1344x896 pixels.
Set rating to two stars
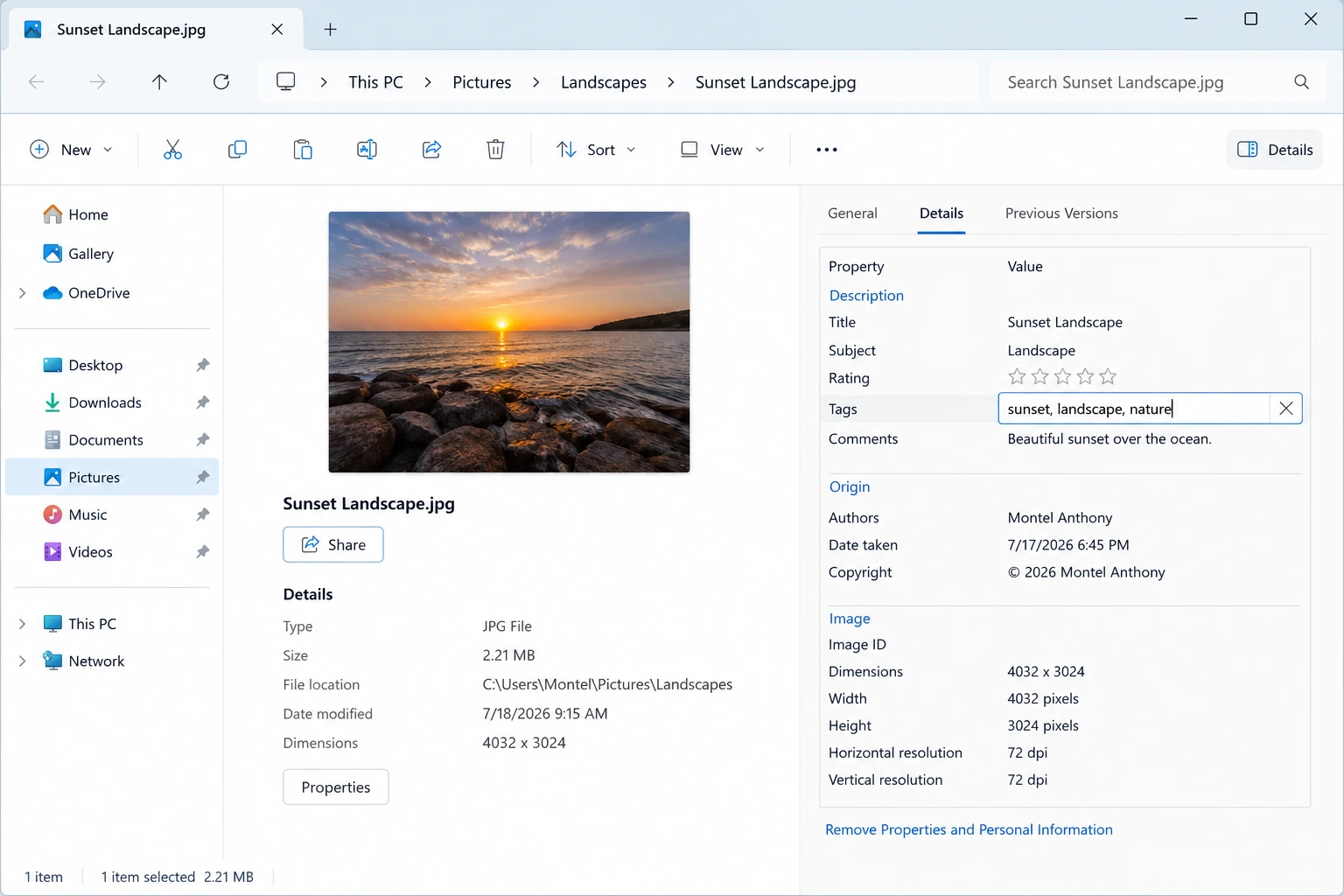coord(1039,377)
